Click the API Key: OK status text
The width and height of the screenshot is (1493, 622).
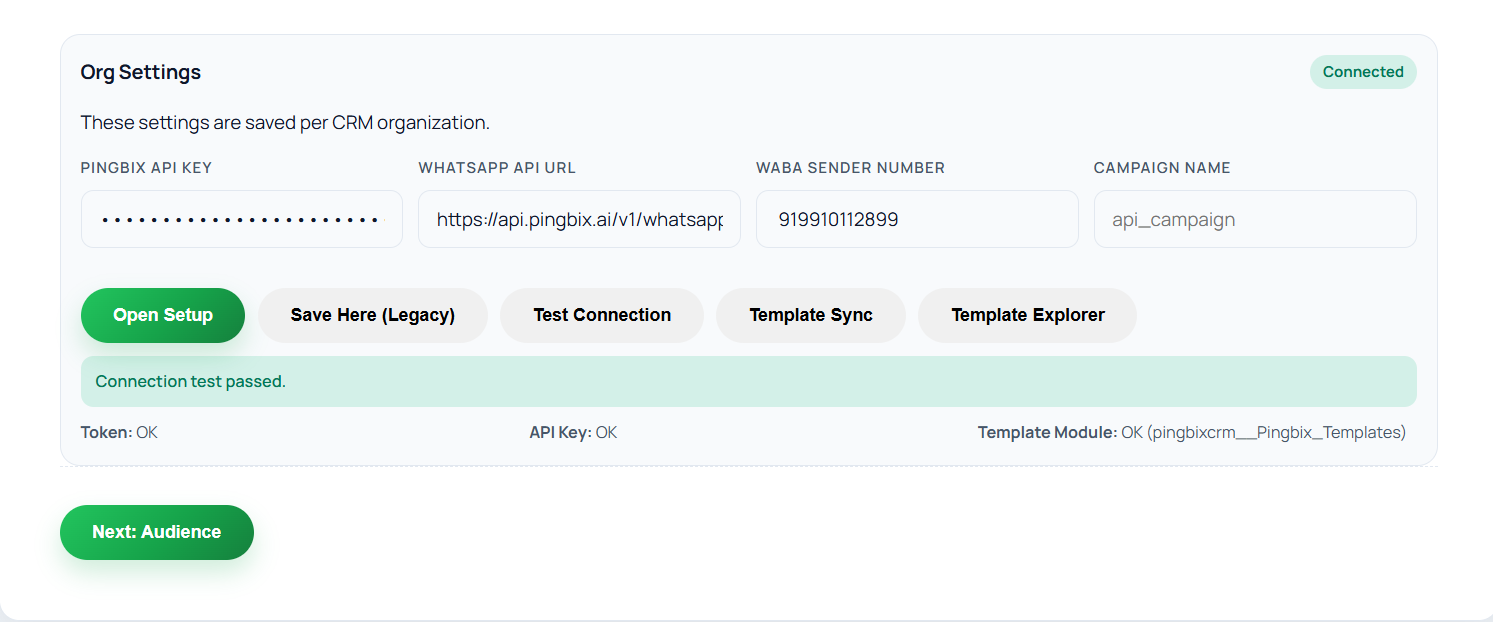(x=573, y=433)
